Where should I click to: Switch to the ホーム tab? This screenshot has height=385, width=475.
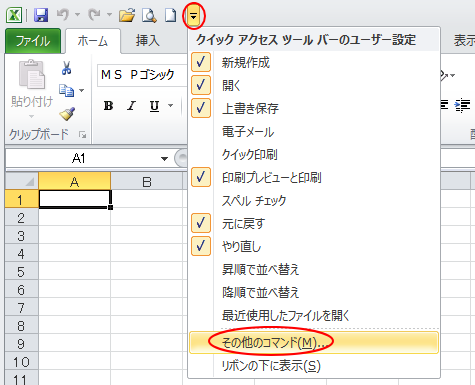(93, 41)
